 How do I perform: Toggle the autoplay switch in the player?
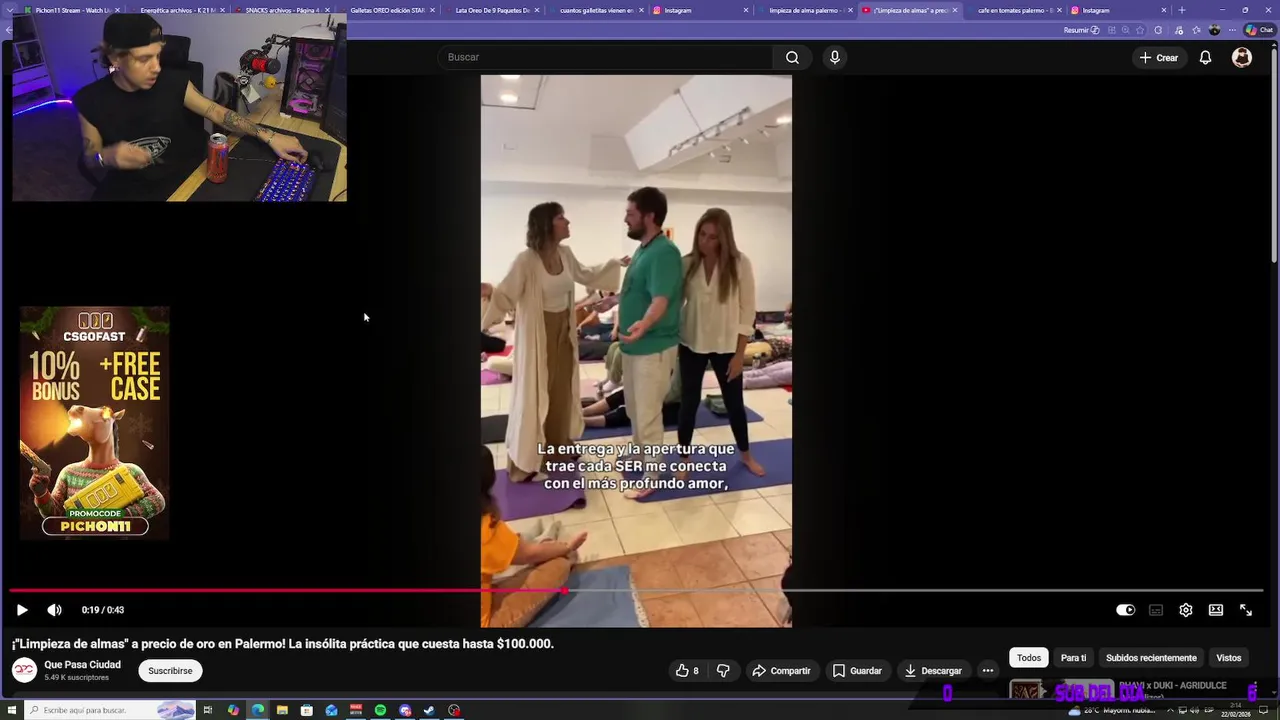[x=1125, y=610]
